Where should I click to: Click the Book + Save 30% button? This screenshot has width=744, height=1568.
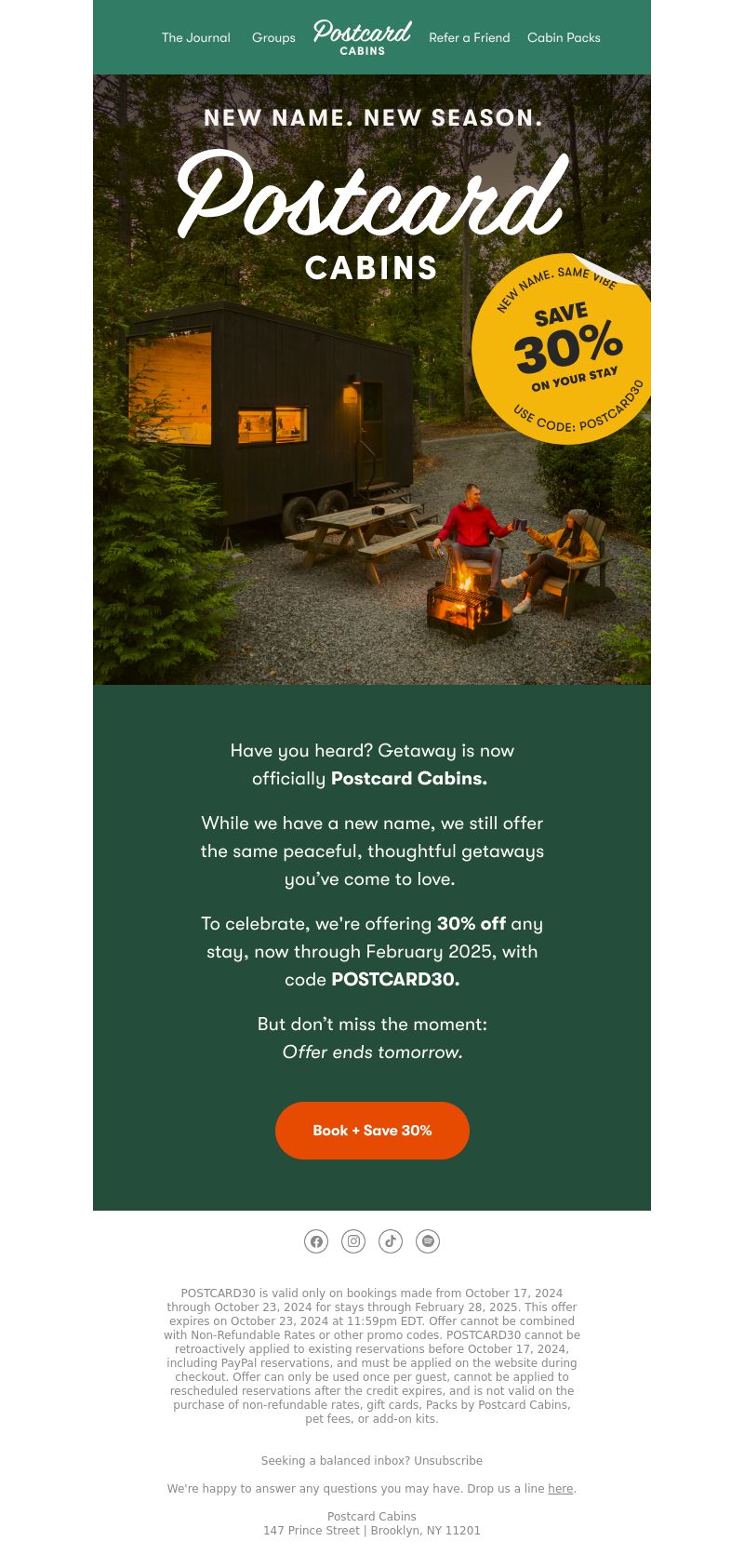[372, 1131]
